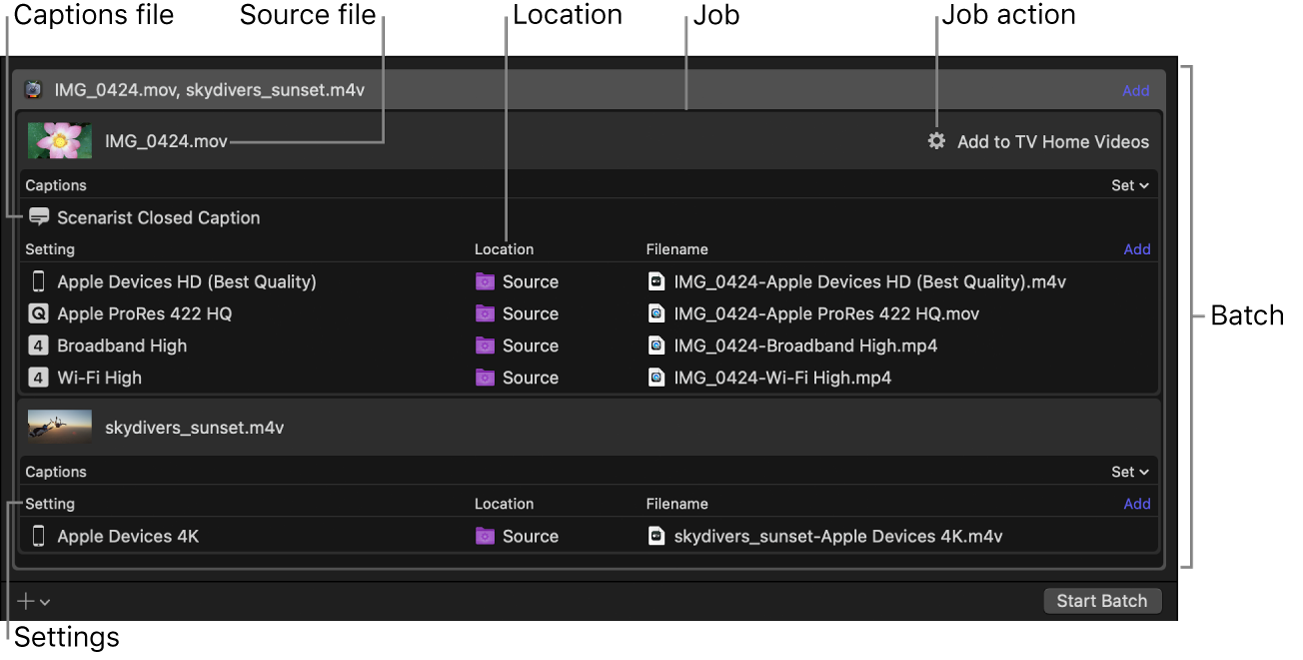1303x660 pixels.
Task: Click the Scenarist Closed Caption icon
Action: pyautogui.click(x=38, y=217)
